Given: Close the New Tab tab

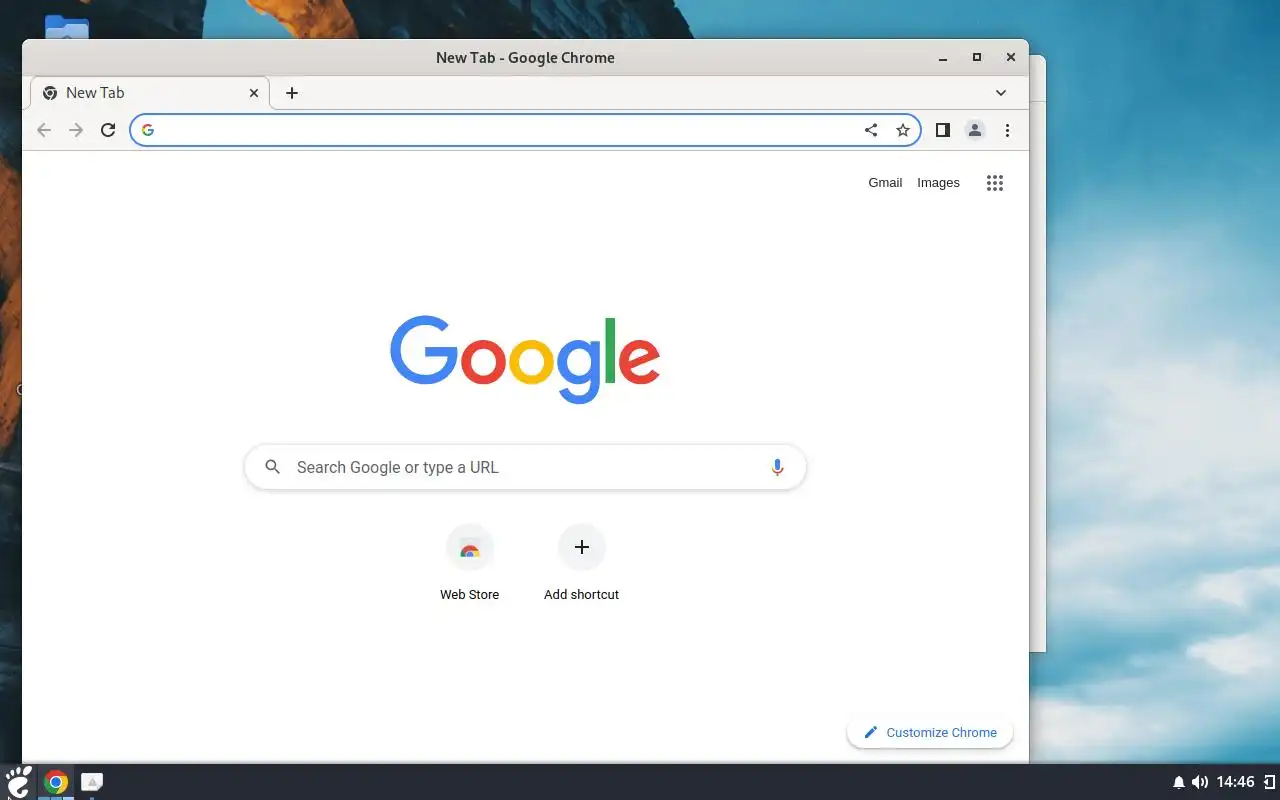Looking at the screenshot, I should coord(254,93).
